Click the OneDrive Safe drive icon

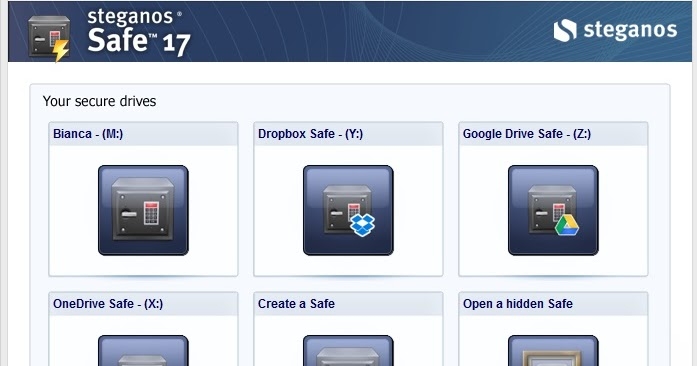143,350
